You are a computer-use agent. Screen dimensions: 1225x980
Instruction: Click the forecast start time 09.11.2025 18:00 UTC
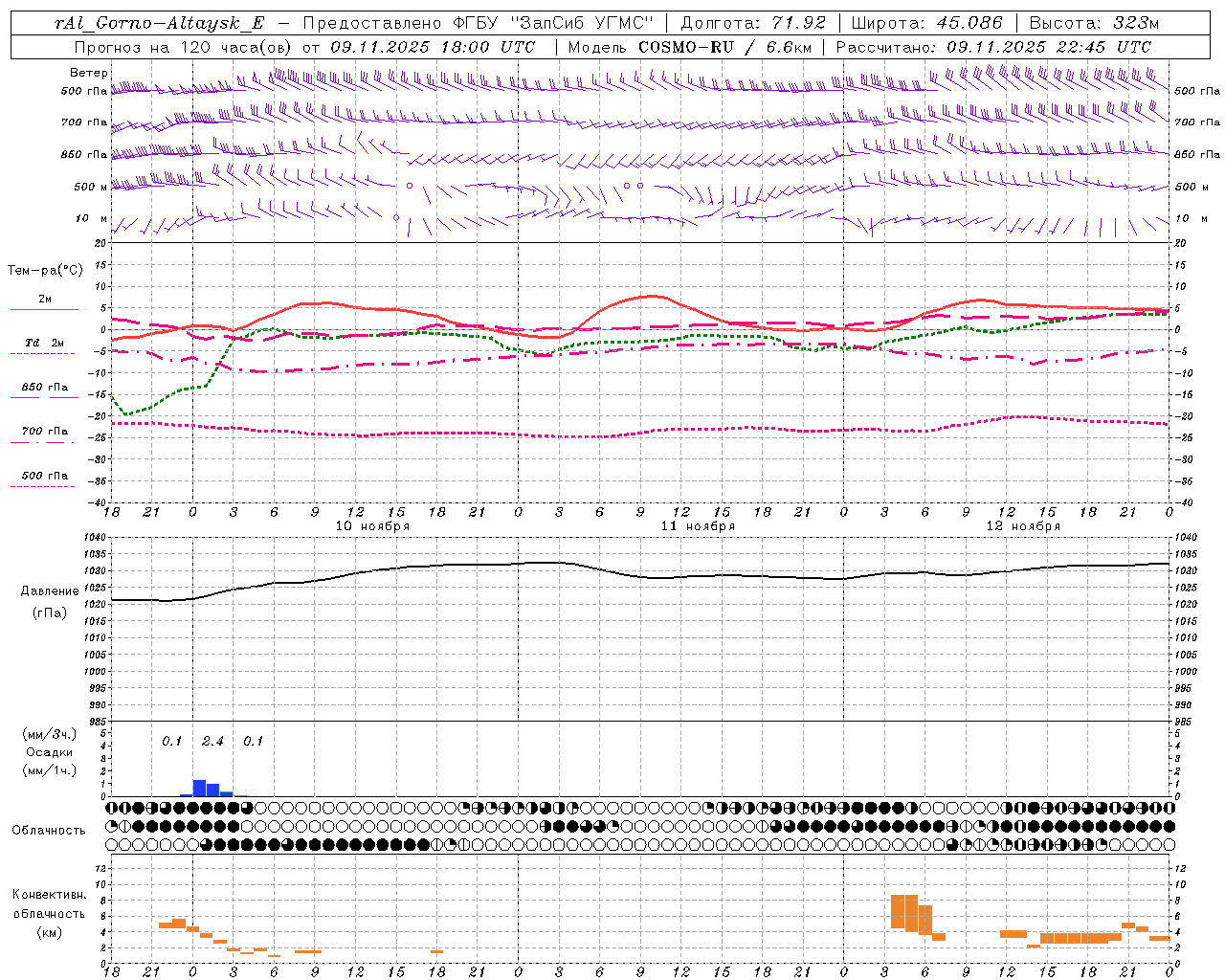tap(433, 47)
